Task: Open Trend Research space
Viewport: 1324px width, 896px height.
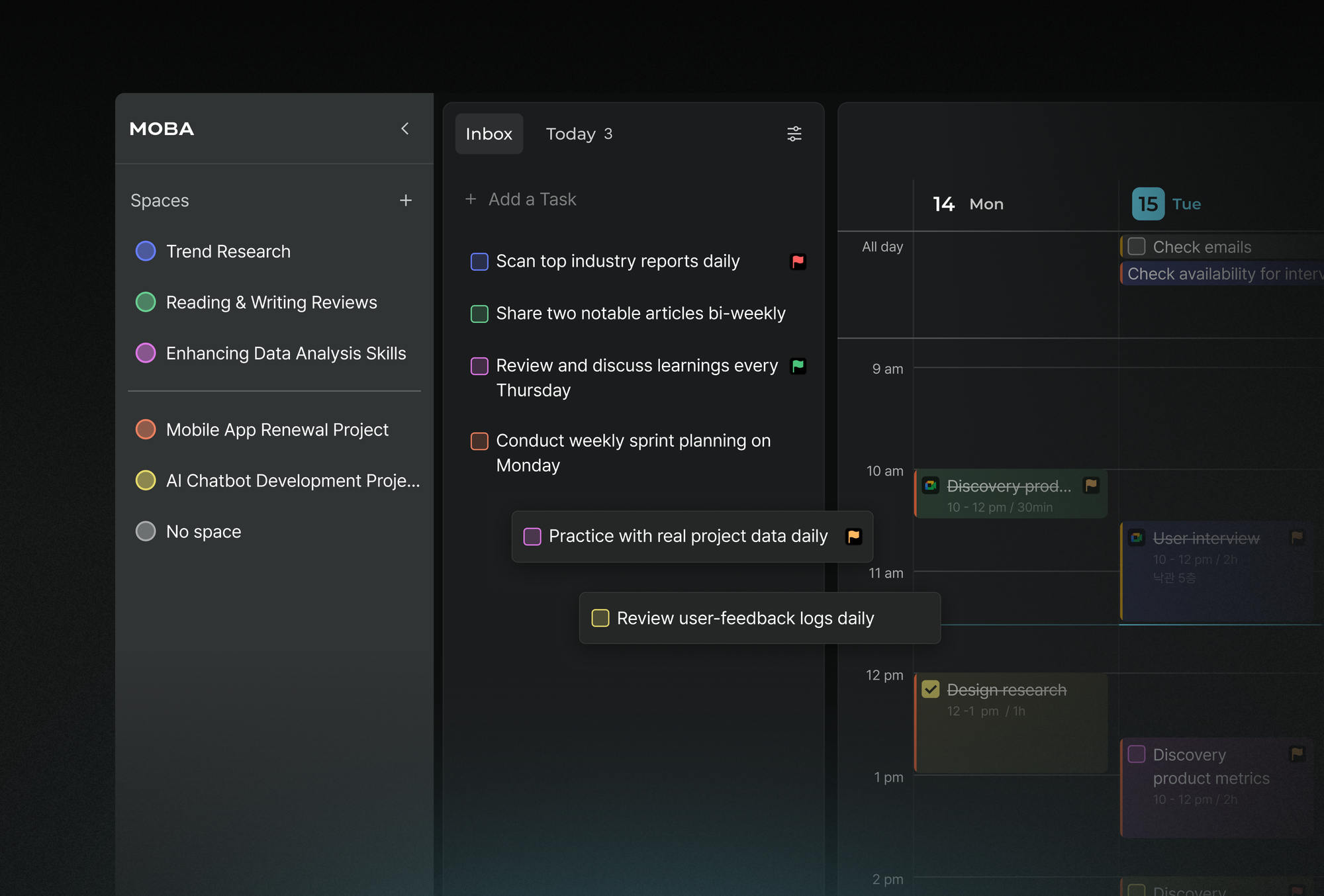Action: pyautogui.click(x=228, y=251)
